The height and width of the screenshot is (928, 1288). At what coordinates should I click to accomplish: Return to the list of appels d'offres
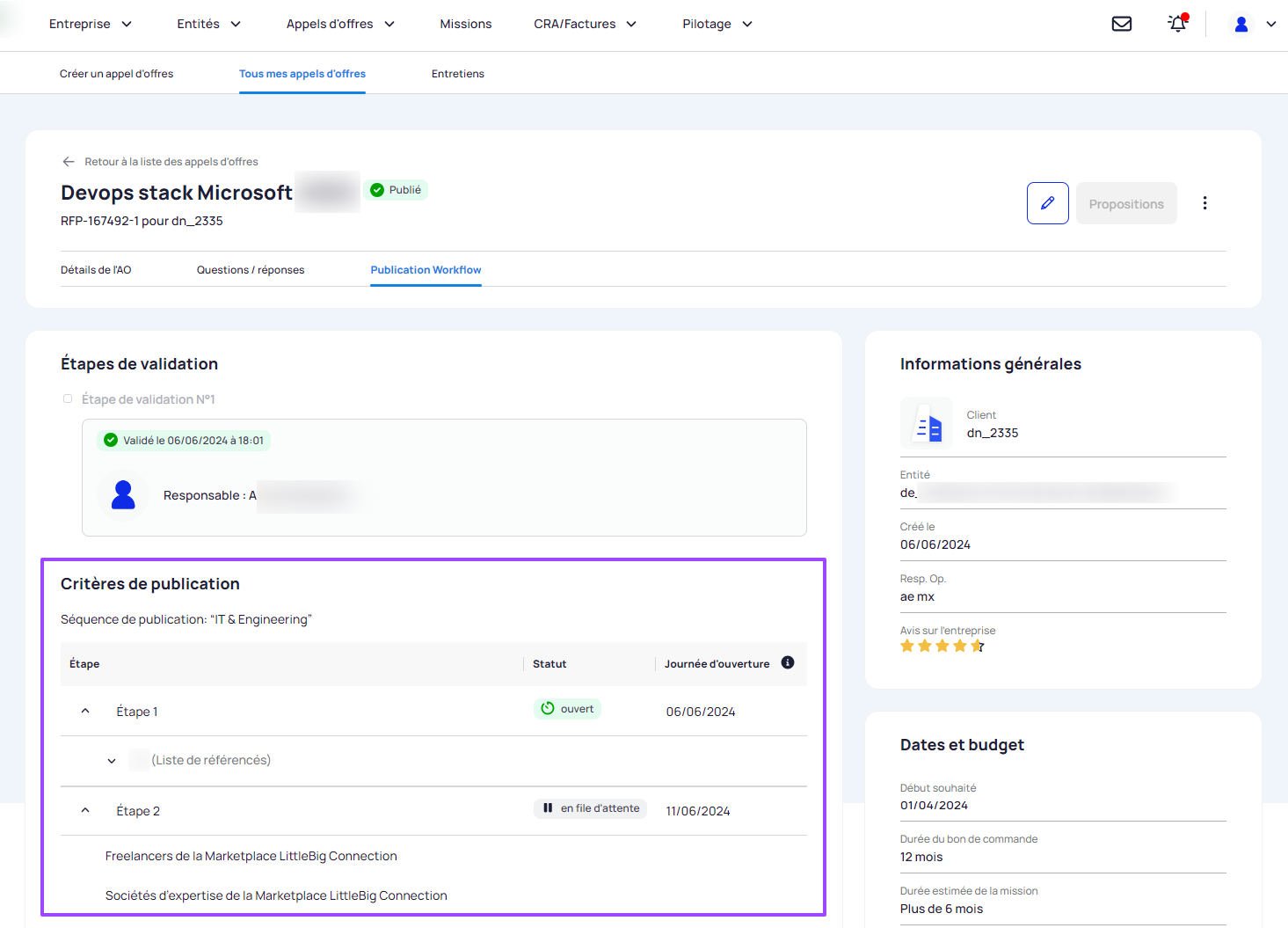pos(171,162)
